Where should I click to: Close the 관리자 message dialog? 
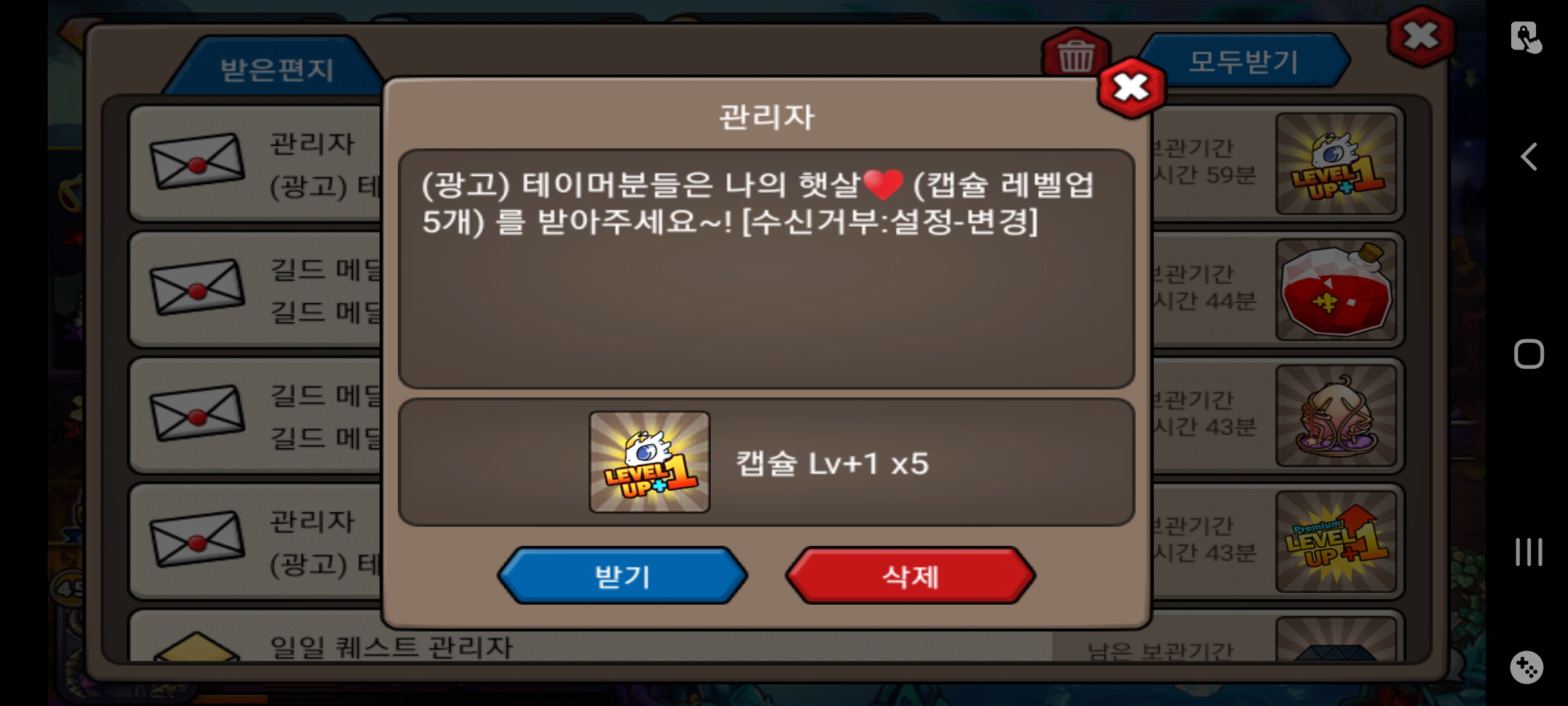coord(1132,88)
